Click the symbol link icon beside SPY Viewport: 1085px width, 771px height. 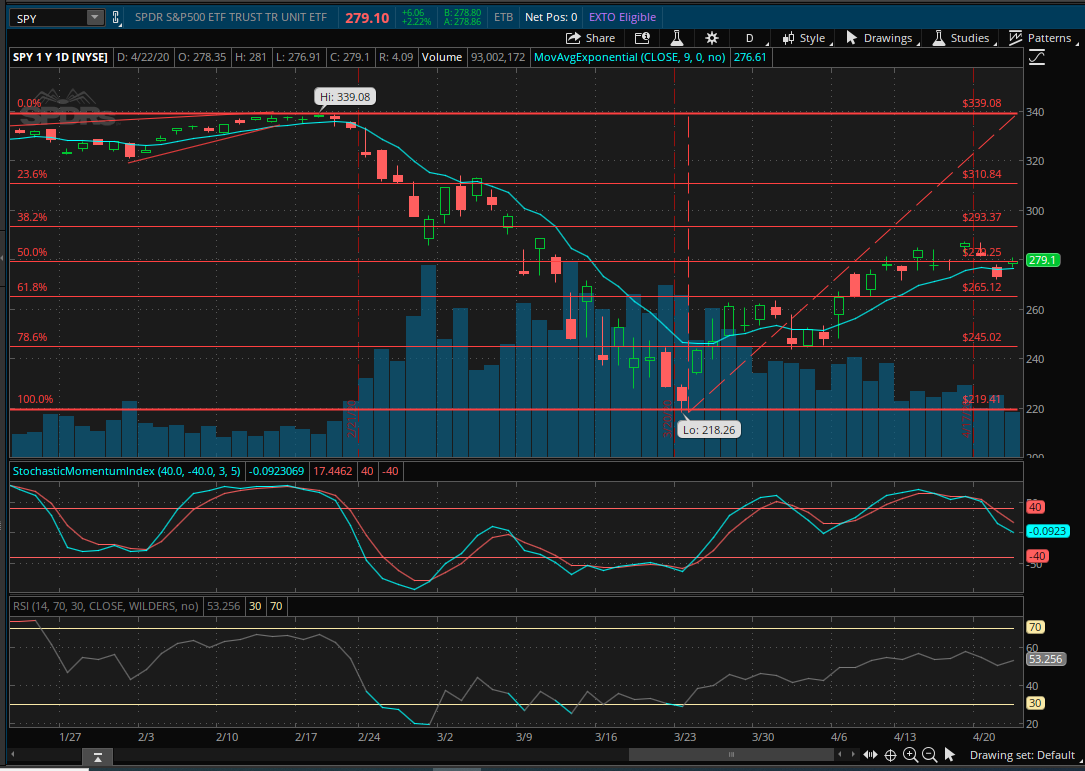click(116, 18)
